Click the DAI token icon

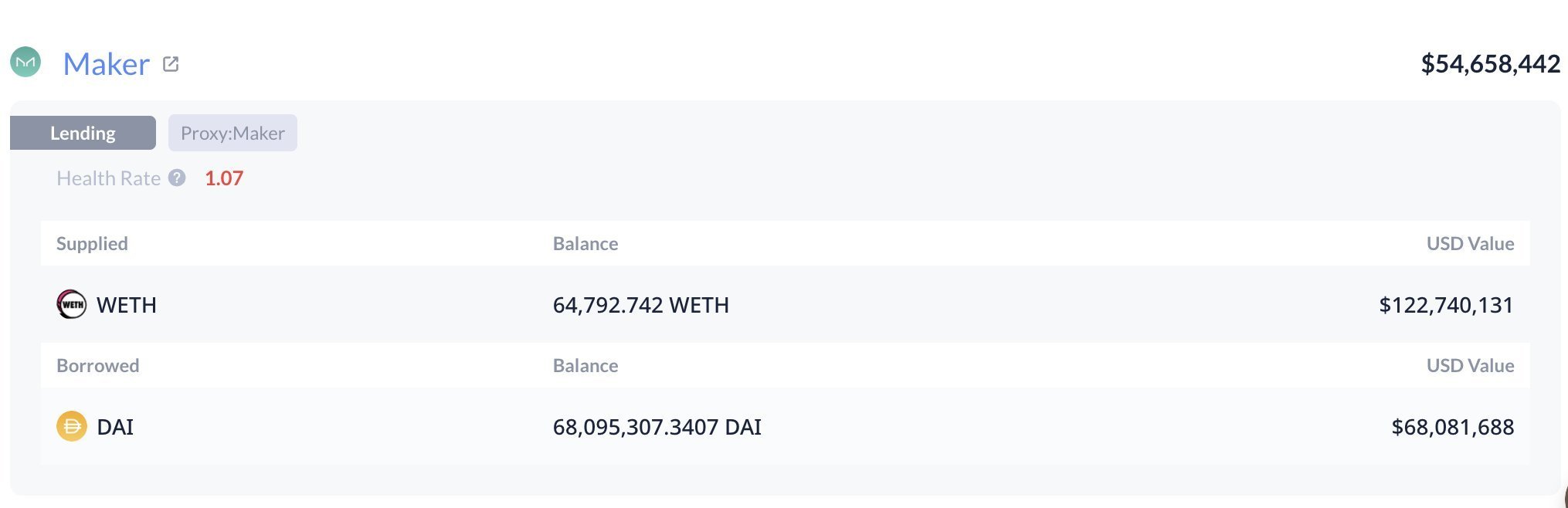pyautogui.click(x=72, y=426)
